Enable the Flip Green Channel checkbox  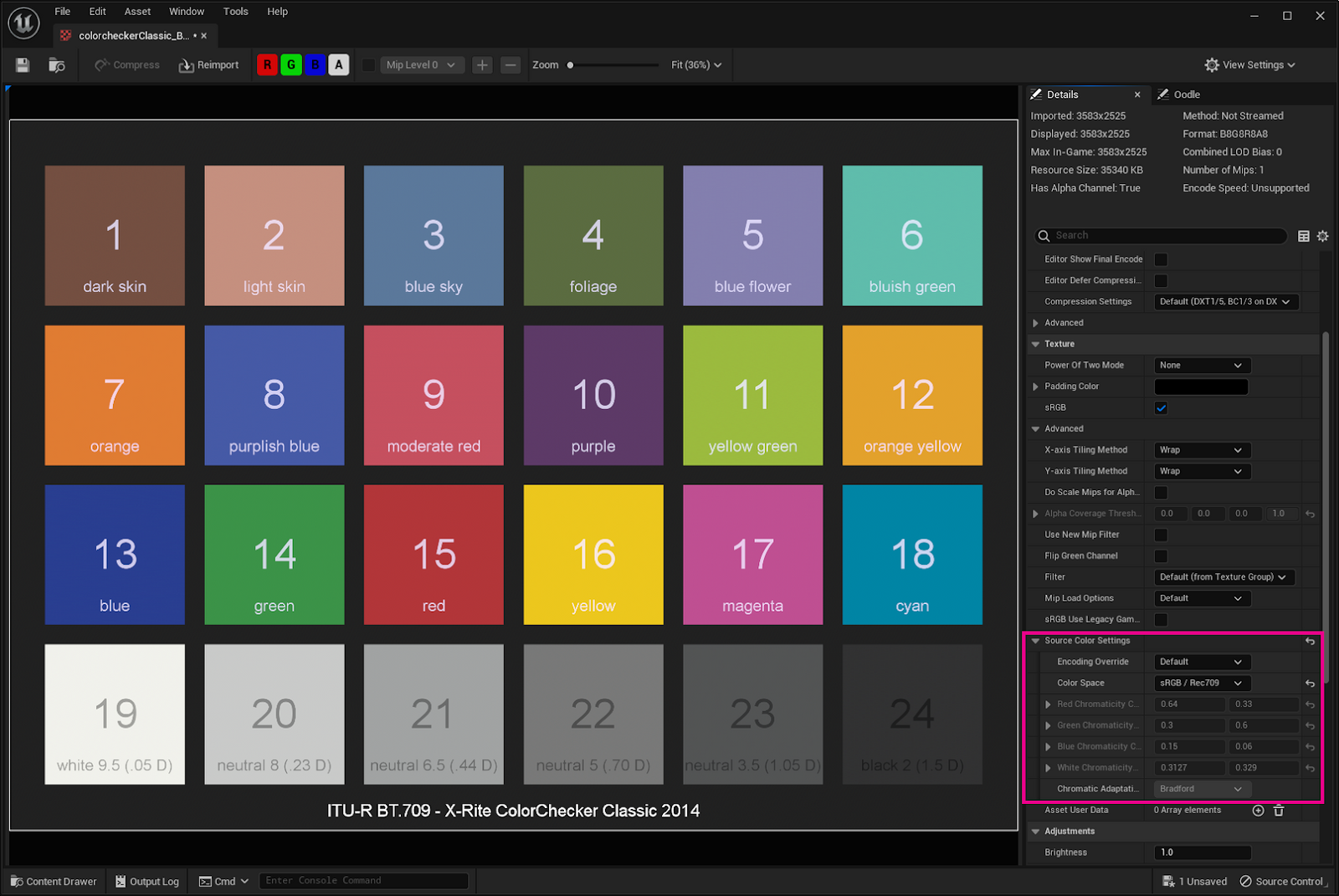pos(1161,556)
